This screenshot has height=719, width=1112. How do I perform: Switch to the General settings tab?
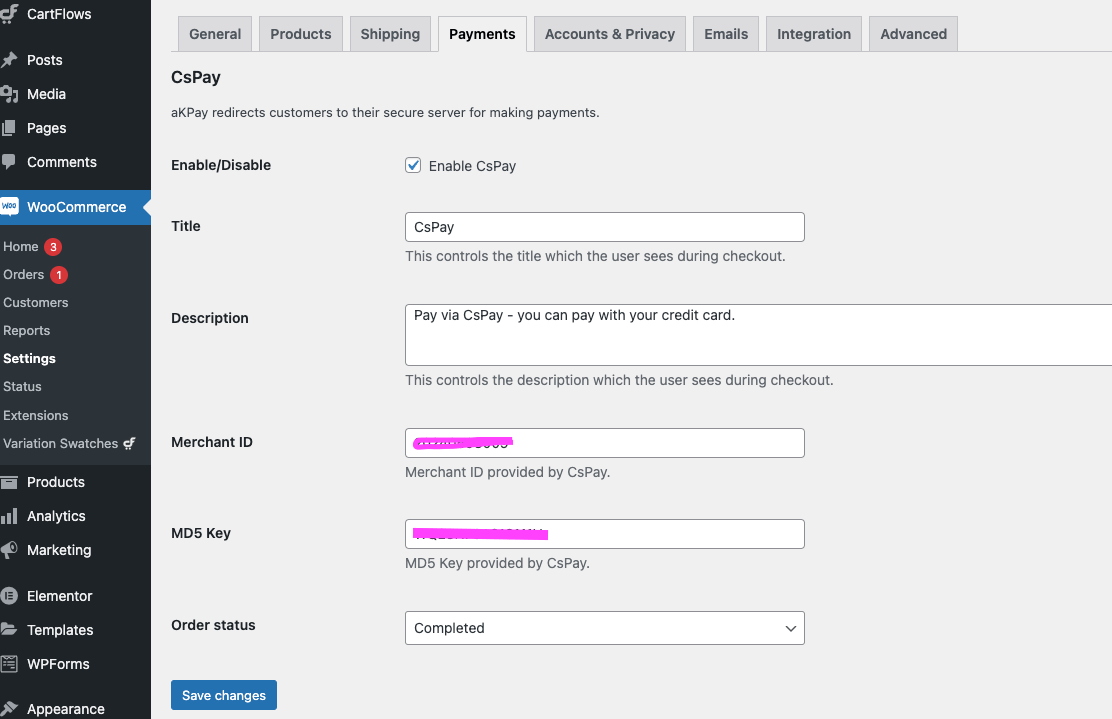pos(215,34)
